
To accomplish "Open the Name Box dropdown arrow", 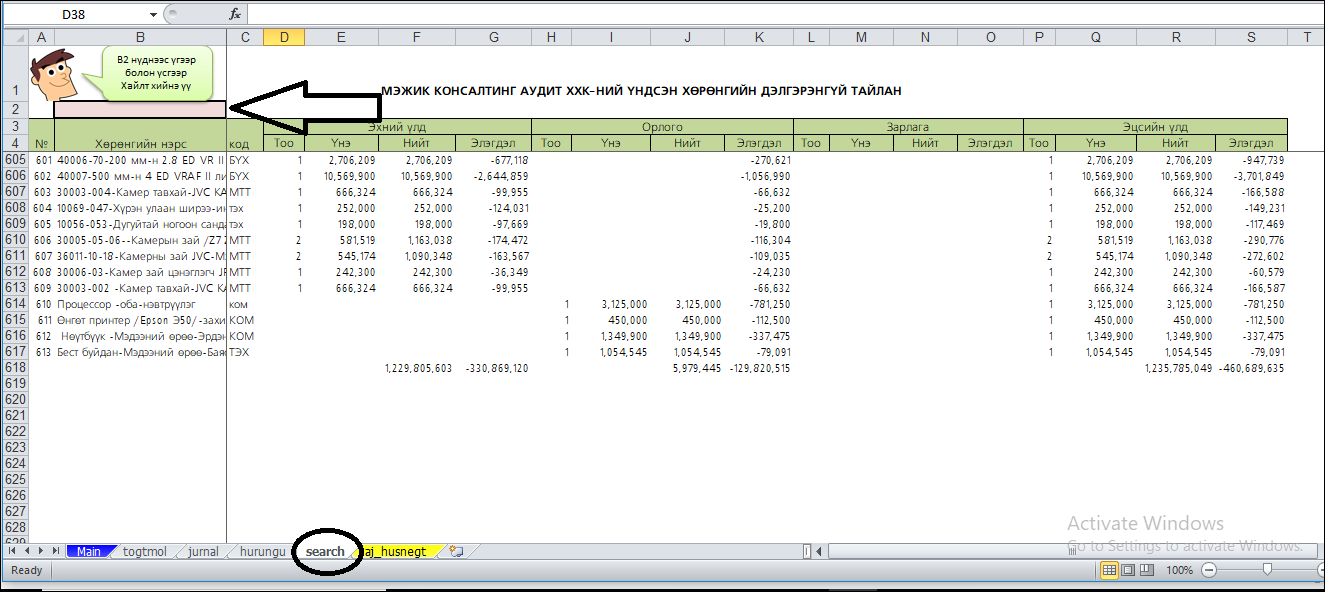I will click(x=153, y=15).
